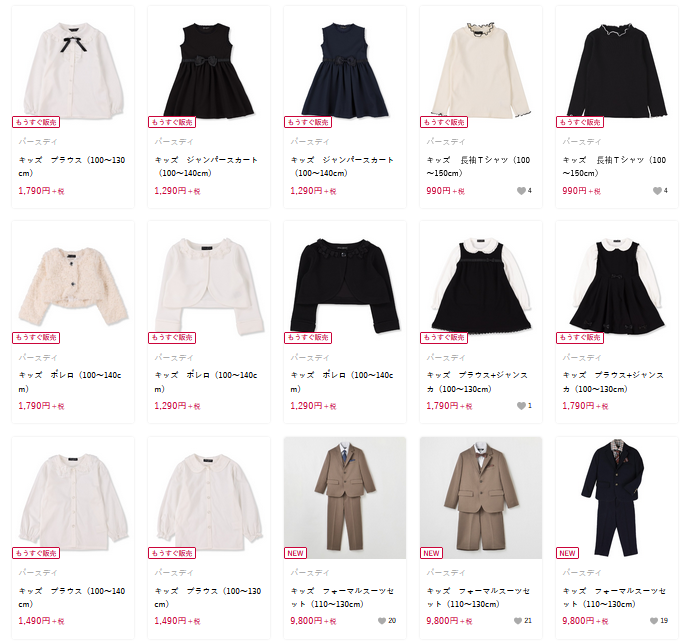Viewport: 687px width, 644px height.
Task: Favorite the brown long-pants formal suit with 20 likes
Action: pos(382,621)
